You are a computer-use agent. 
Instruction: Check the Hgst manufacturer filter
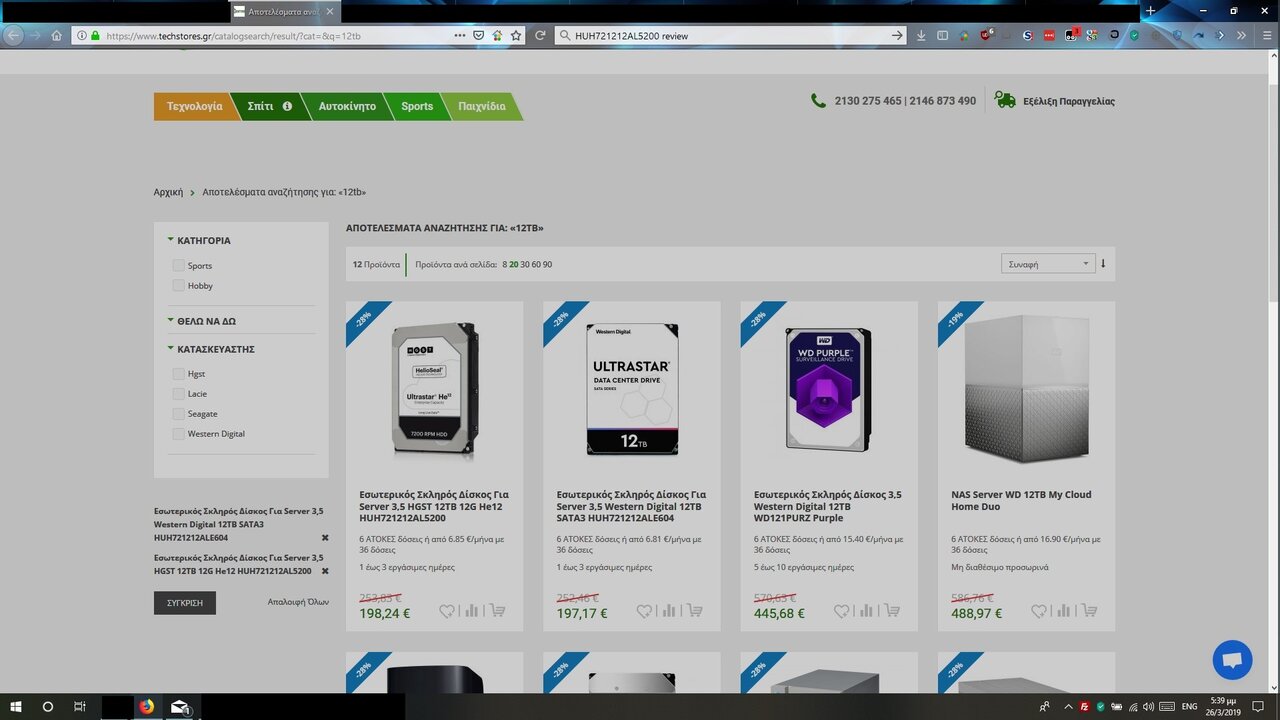pos(178,374)
